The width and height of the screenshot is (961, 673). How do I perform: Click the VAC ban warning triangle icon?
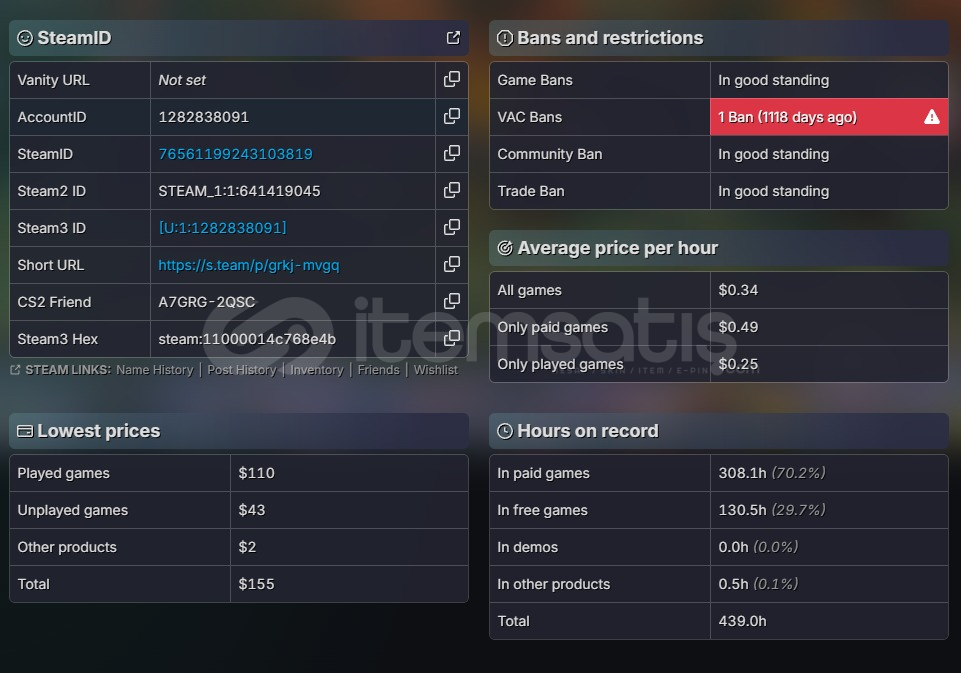pyautogui.click(x=932, y=116)
